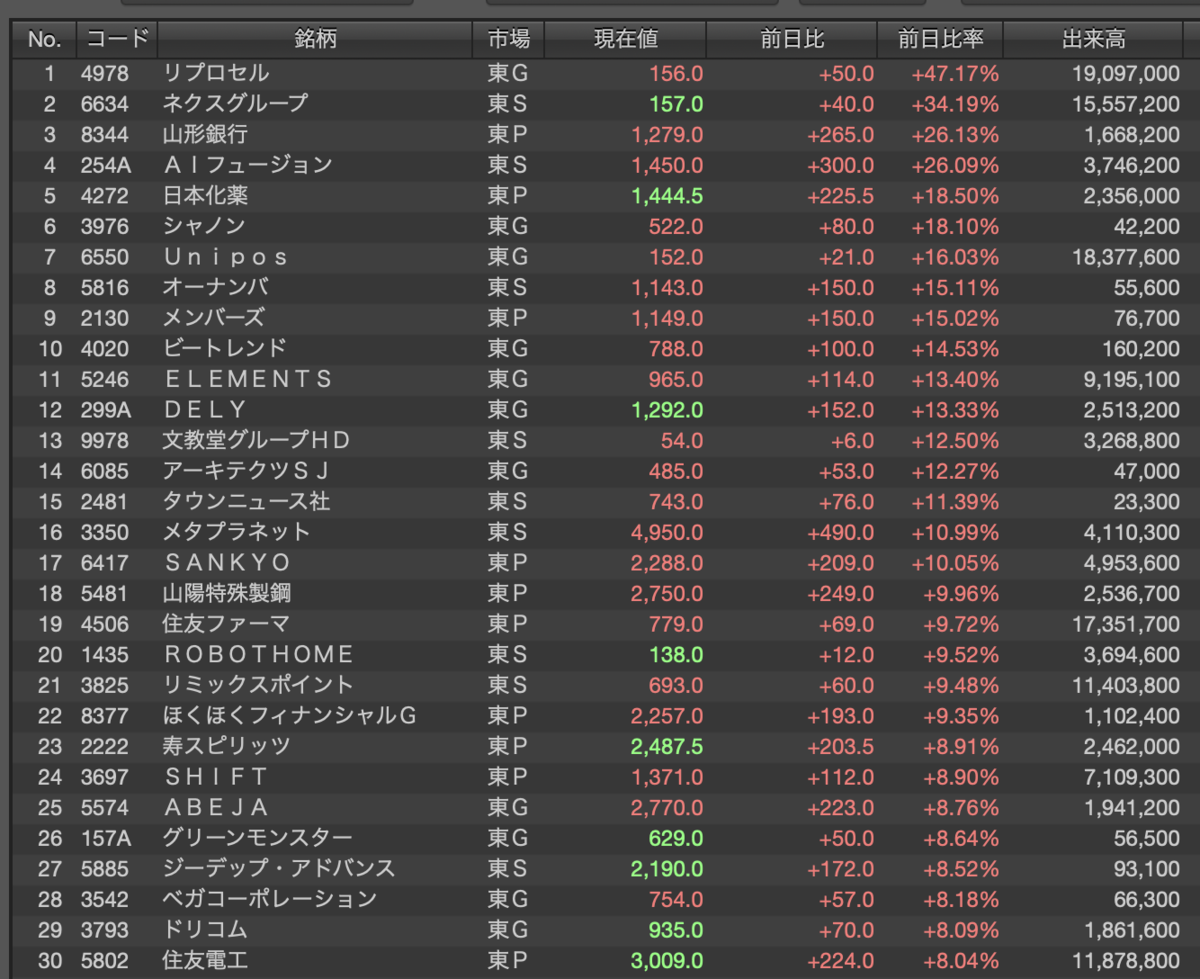
Task: Select ＡＢＥＪＡ in the list
Action: [x=215, y=807]
